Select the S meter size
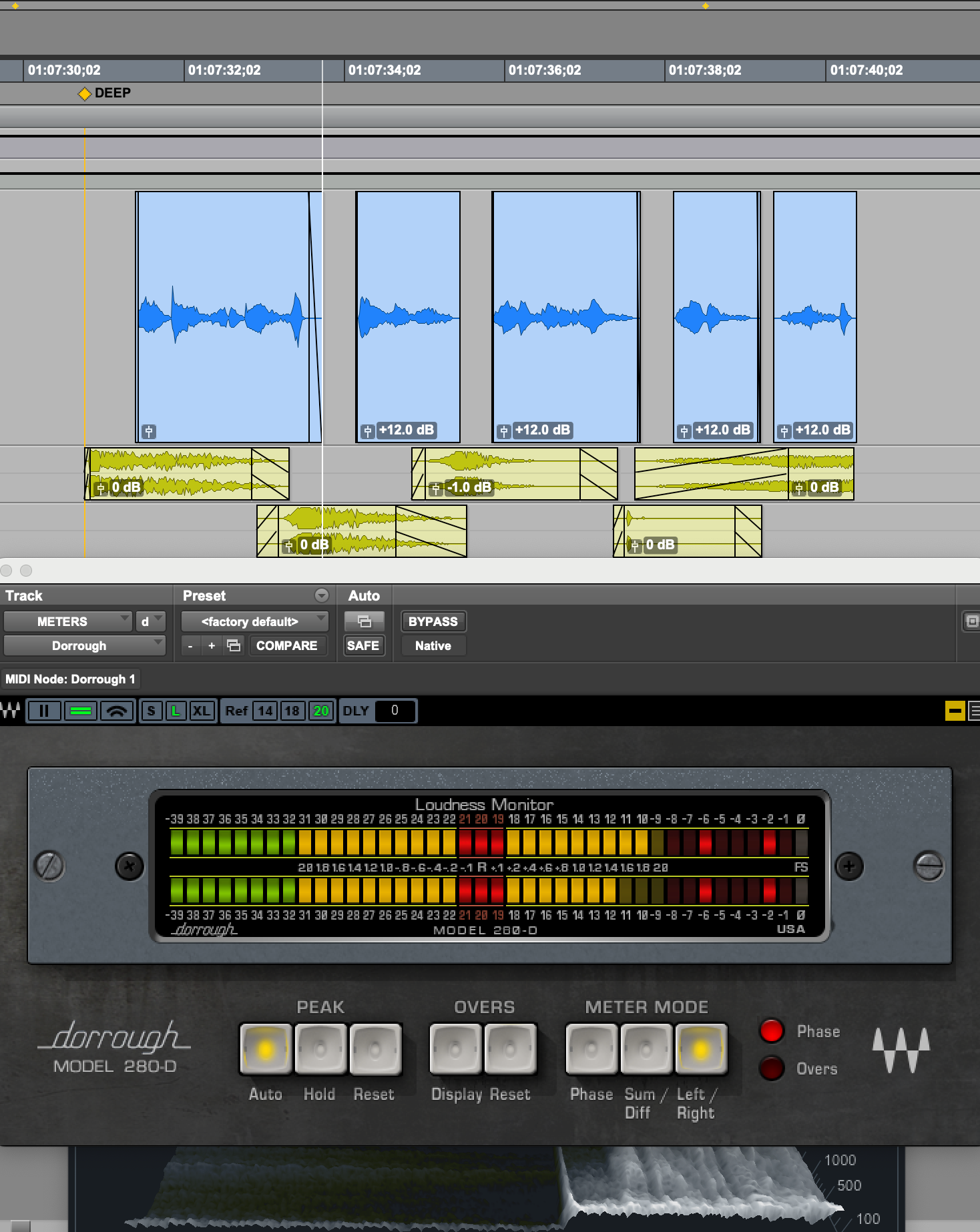Screen dimensions: 980x1232 [152, 711]
